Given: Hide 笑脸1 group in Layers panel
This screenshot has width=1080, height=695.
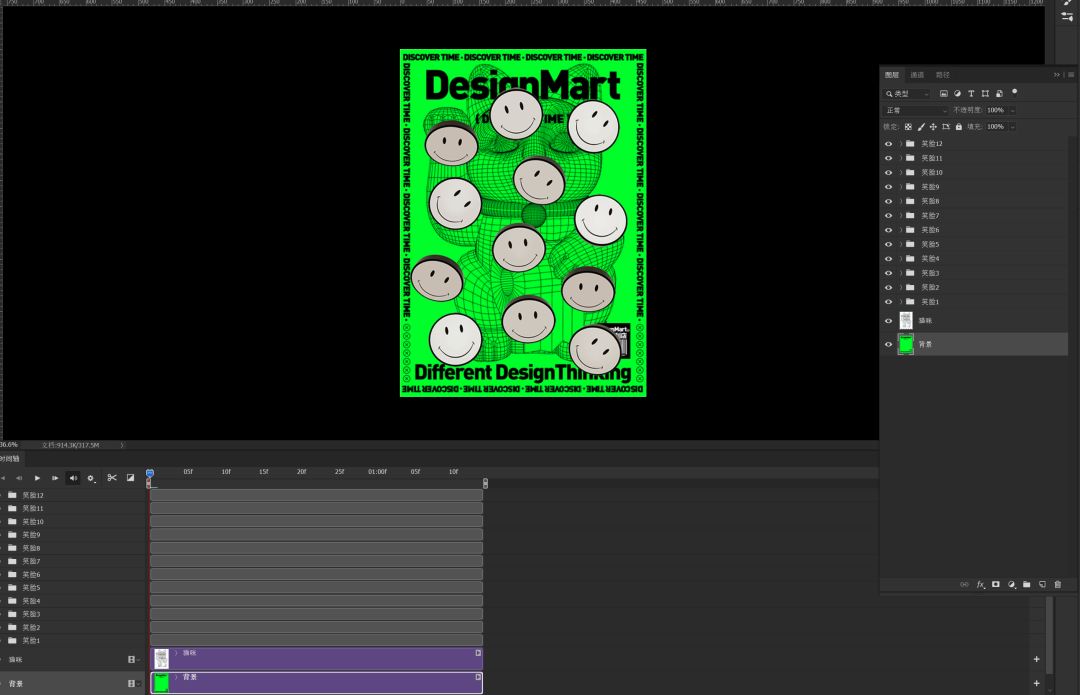Looking at the screenshot, I should pyautogui.click(x=889, y=302).
